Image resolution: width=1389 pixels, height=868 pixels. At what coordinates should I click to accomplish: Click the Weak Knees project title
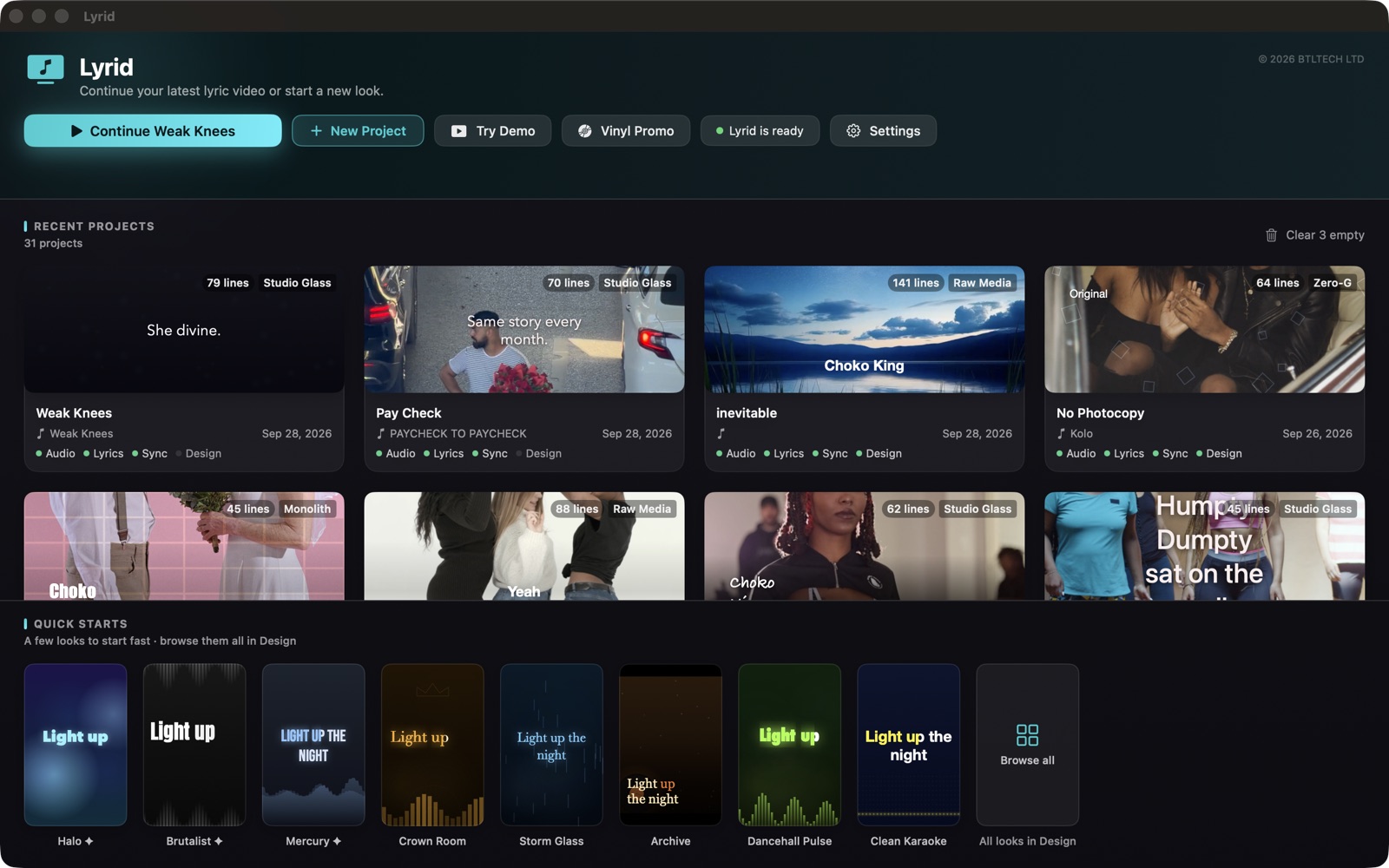tap(74, 413)
